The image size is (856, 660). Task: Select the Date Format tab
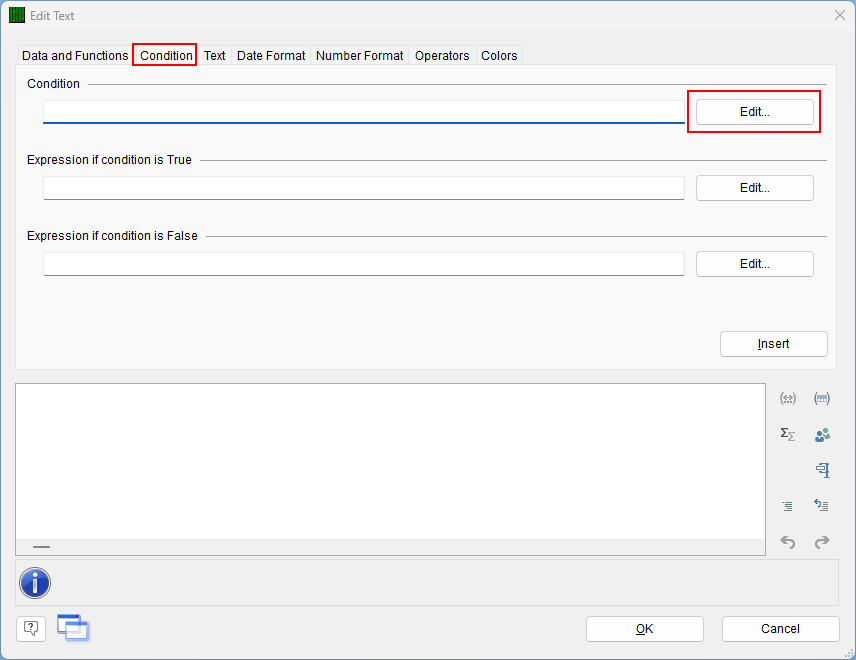270,56
